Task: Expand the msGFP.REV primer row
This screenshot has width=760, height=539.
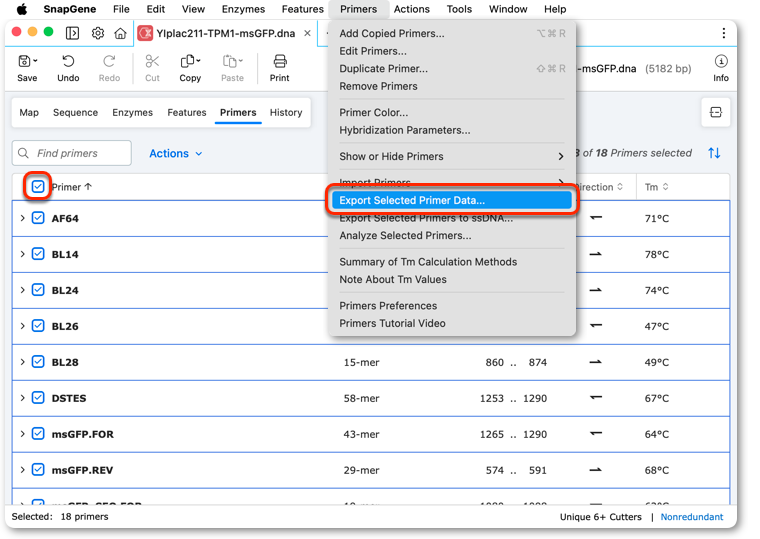Action: tap(22, 469)
